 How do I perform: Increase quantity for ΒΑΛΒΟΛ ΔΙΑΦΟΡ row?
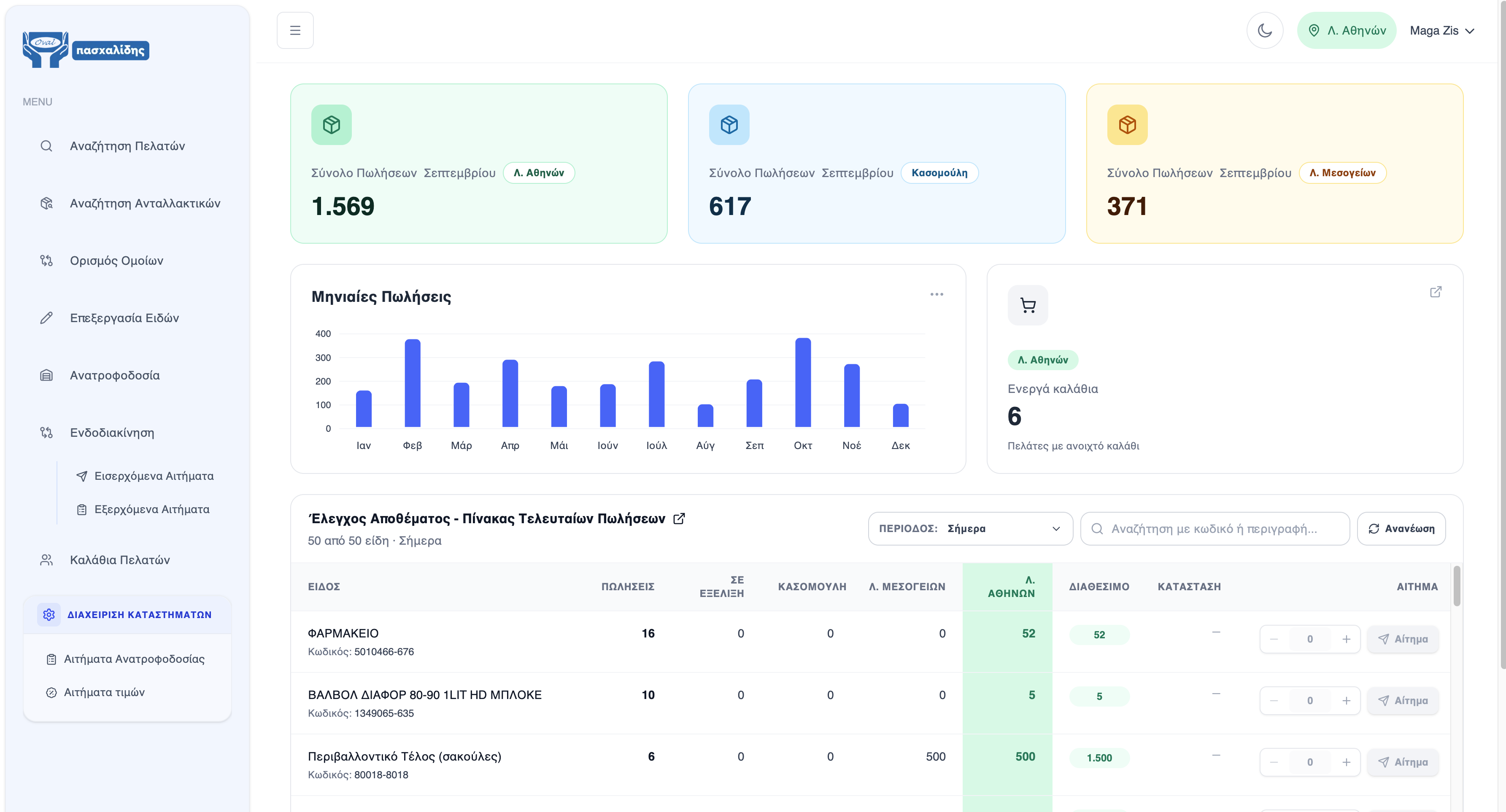[x=1346, y=700]
